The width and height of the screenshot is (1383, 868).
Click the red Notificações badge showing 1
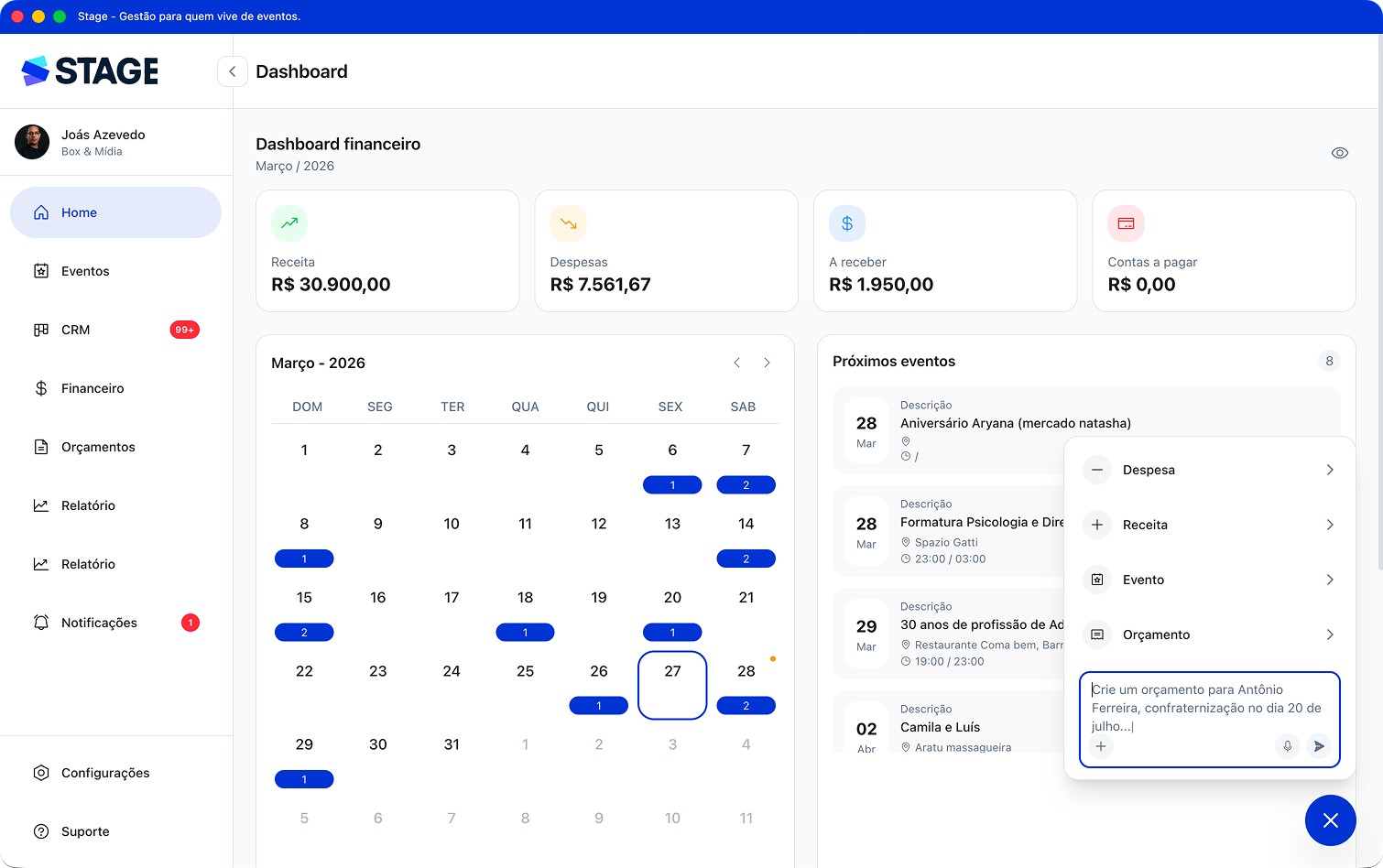pyautogui.click(x=191, y=623)
